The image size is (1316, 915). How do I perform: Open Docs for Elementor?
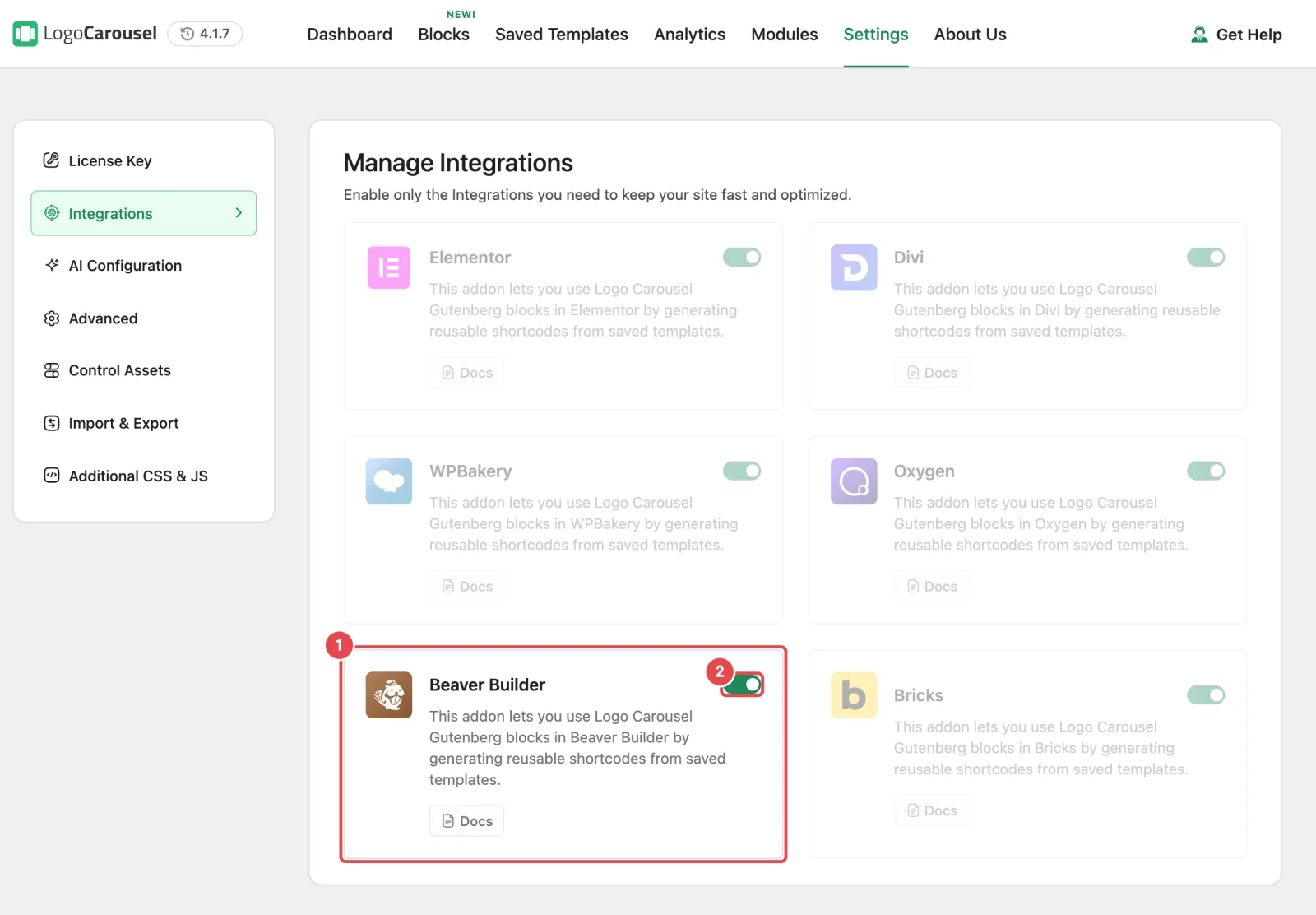(466, 373)
